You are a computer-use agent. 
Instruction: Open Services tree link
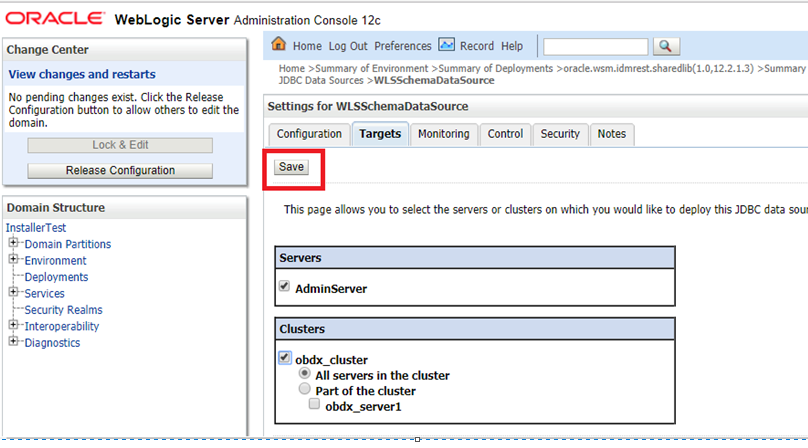[44, 294]
